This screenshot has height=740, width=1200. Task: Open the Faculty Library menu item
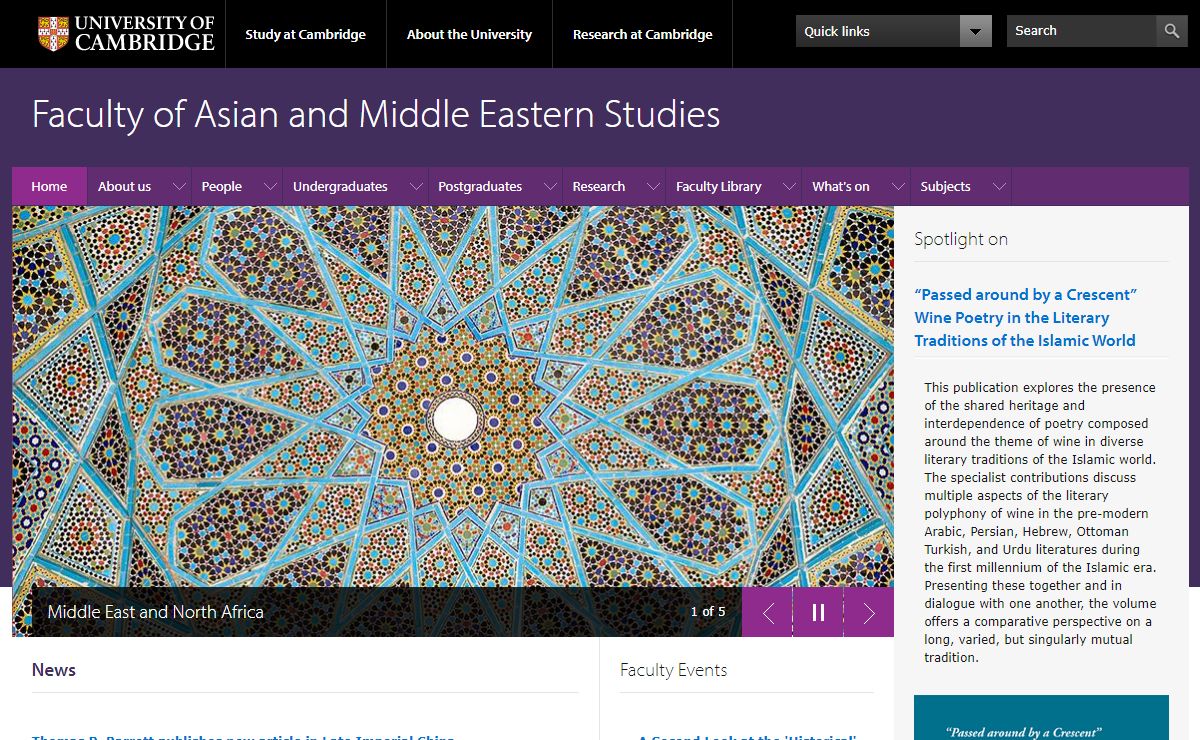point(719,186)
